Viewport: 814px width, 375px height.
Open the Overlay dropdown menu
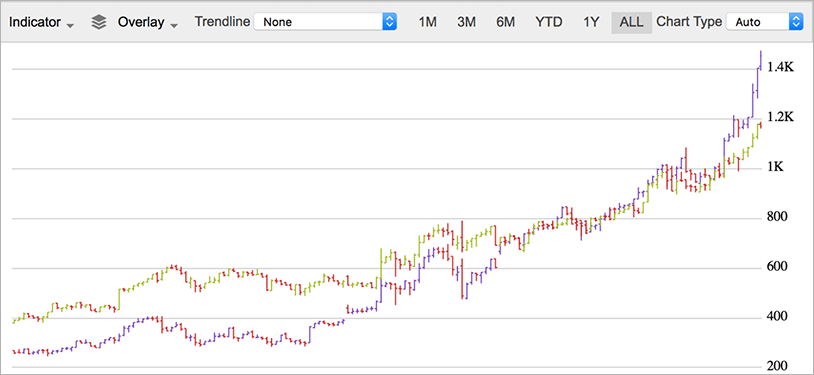(148, 22)
